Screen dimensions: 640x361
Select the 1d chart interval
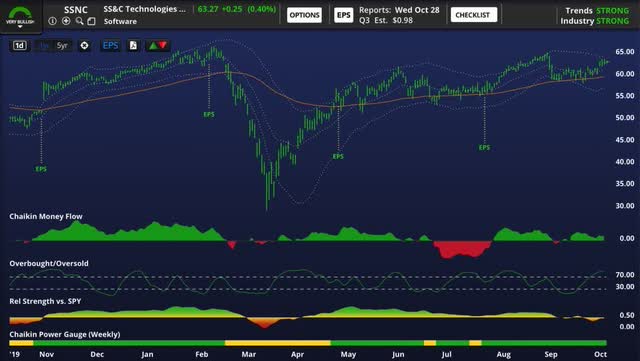click(x=20, y=45)
